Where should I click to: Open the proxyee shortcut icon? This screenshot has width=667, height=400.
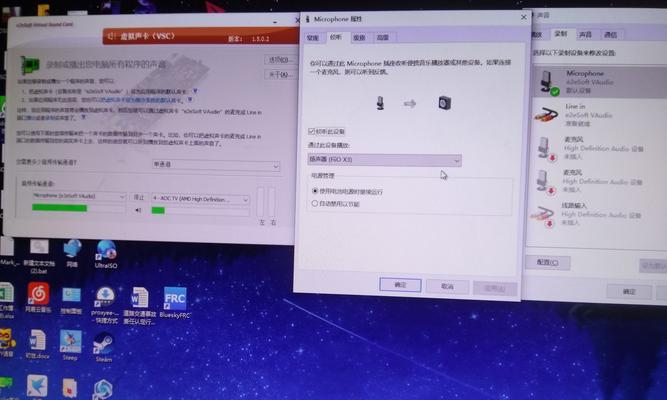coord(104,305)
